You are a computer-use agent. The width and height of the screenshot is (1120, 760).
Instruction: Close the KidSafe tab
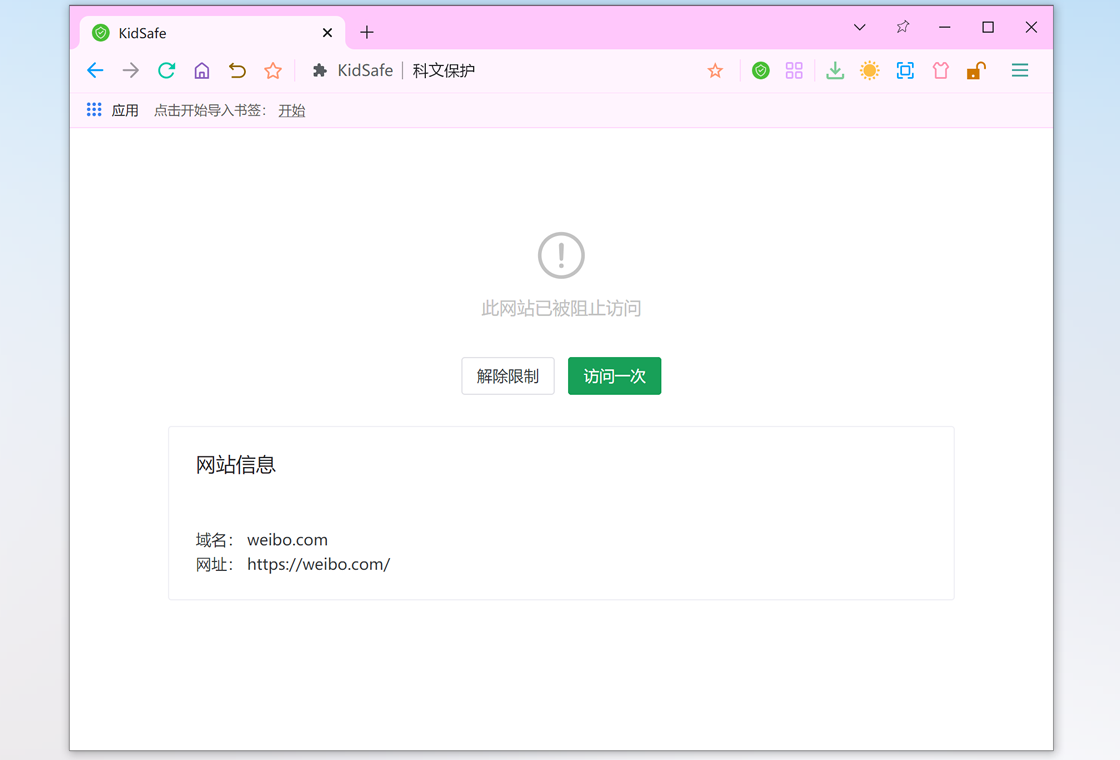[x=327, y=33]
